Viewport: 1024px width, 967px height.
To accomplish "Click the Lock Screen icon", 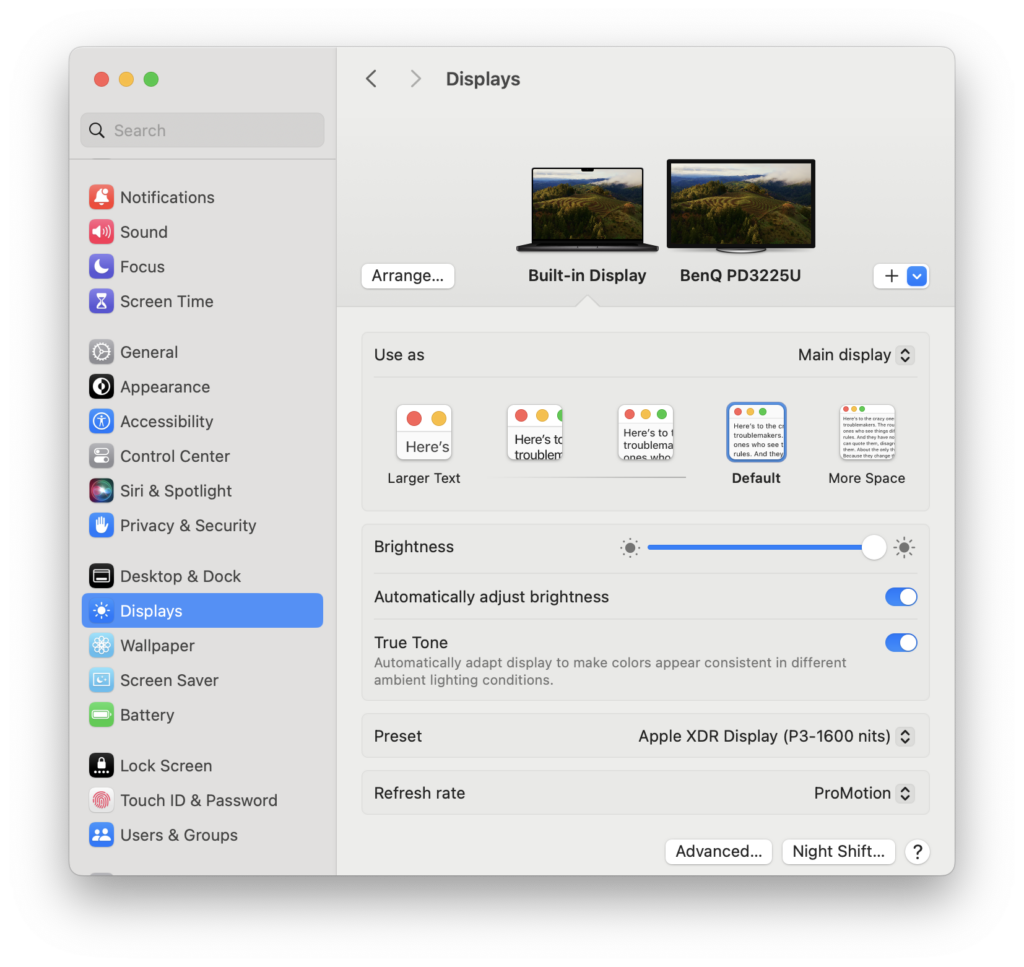I will pyautogui.click(x=101, y=765).
